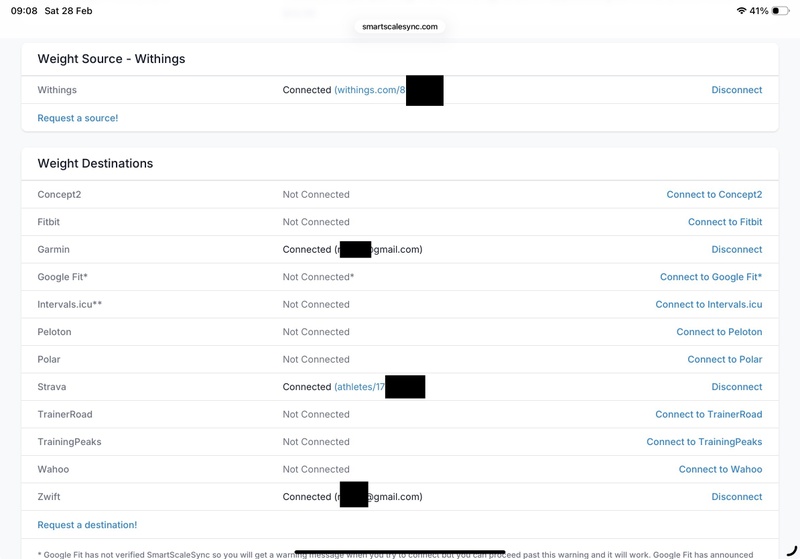The width and height of the screenshot is (800, 559).
Task: Click Connect to Google Fit*
Action: click(x=711, y=277)
